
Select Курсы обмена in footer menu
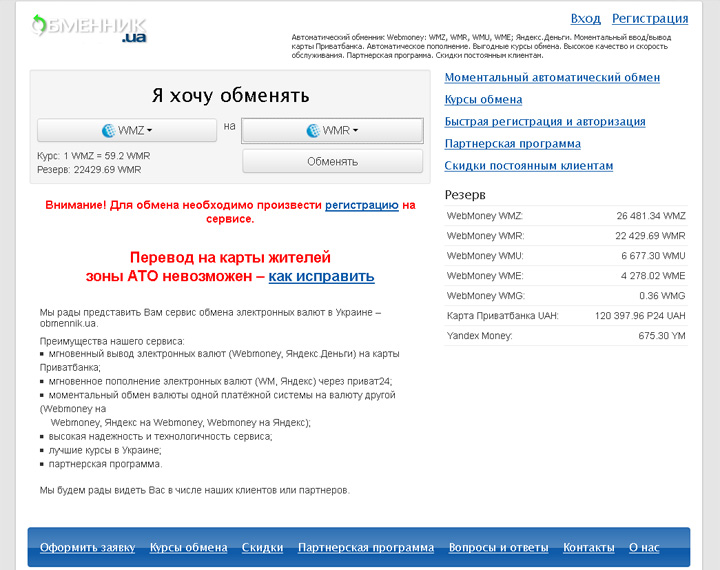(188, 547)
